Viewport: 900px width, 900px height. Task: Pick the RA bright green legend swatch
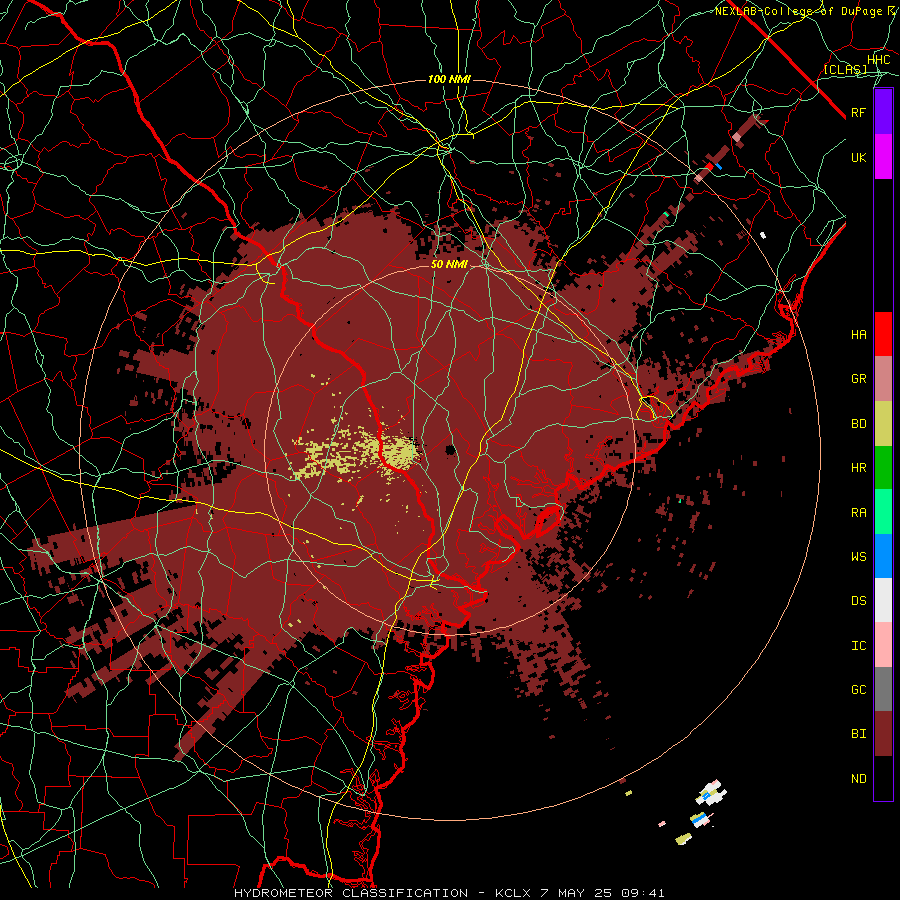coord(883,512)
